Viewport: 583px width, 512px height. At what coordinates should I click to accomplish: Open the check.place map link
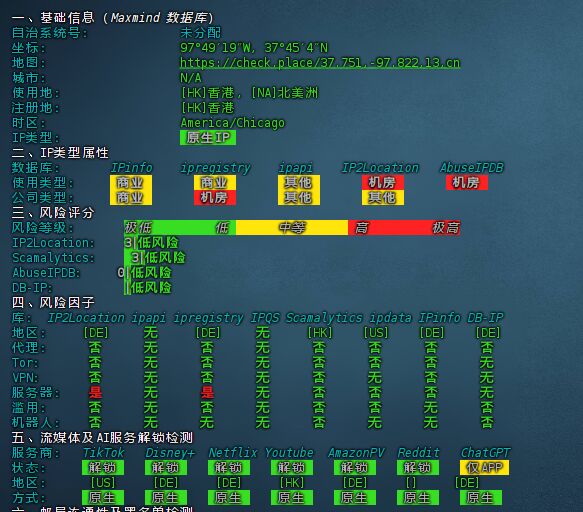320,63
